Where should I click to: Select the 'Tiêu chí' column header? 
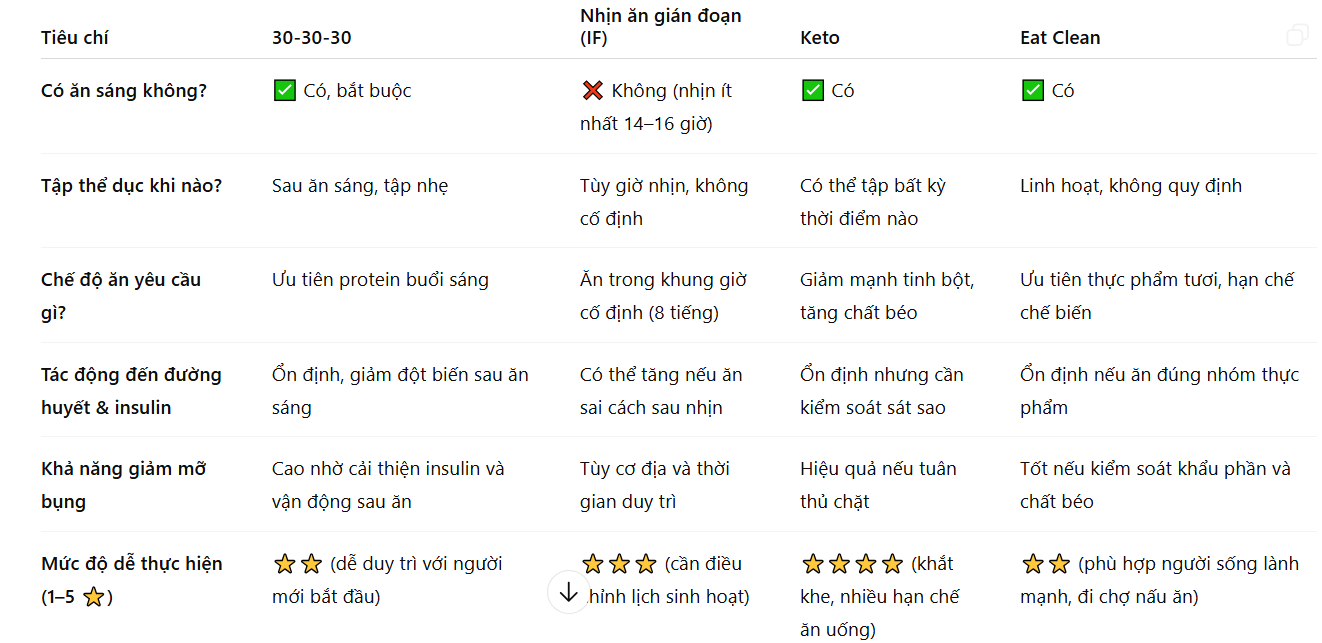click(75, 38)
